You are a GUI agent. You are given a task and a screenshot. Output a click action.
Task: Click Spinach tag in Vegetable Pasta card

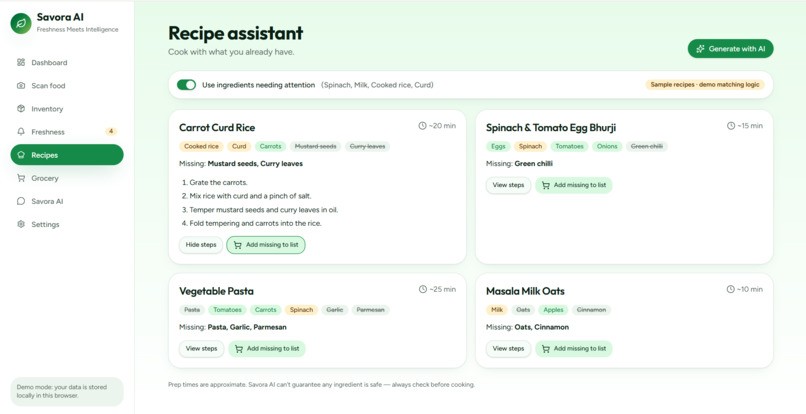click(301, 310)
